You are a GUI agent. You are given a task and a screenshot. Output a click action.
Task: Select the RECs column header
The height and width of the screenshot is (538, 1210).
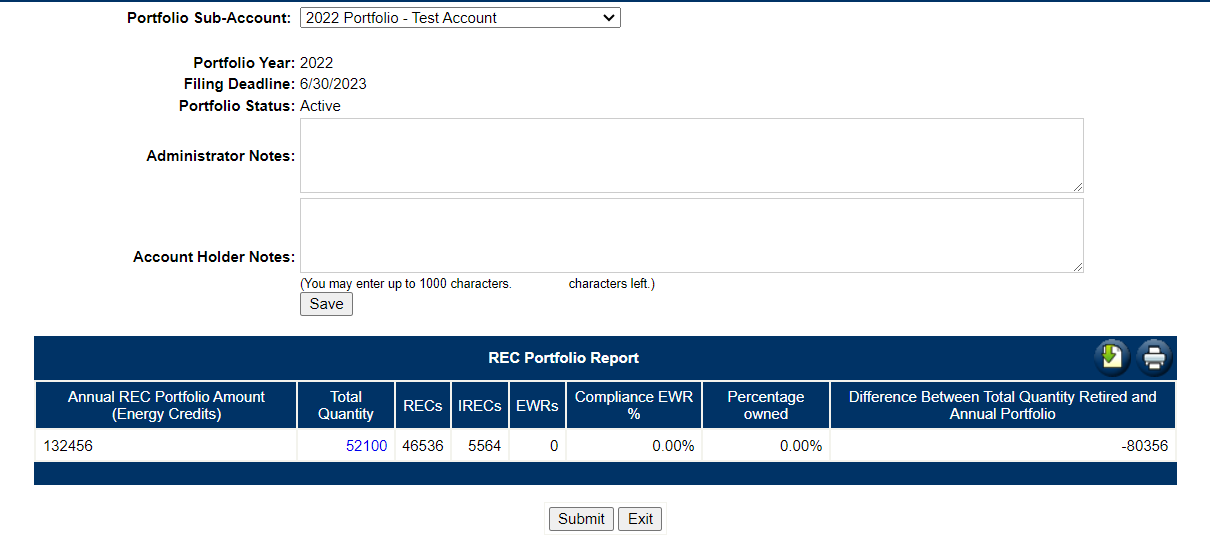pos(423,405)
